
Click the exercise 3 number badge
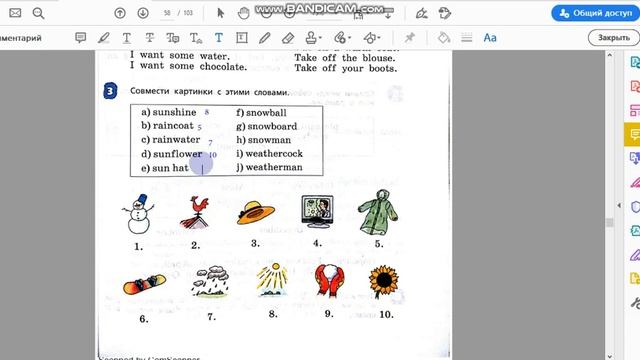(x=110, y=91)
